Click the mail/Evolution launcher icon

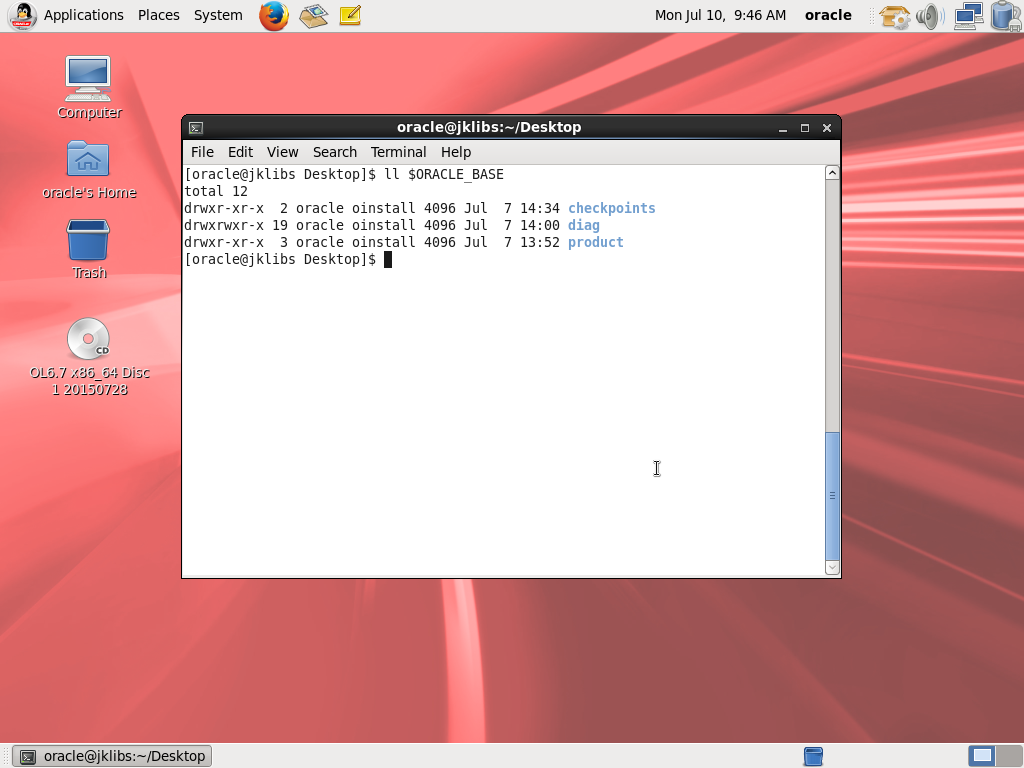(313, 15)
